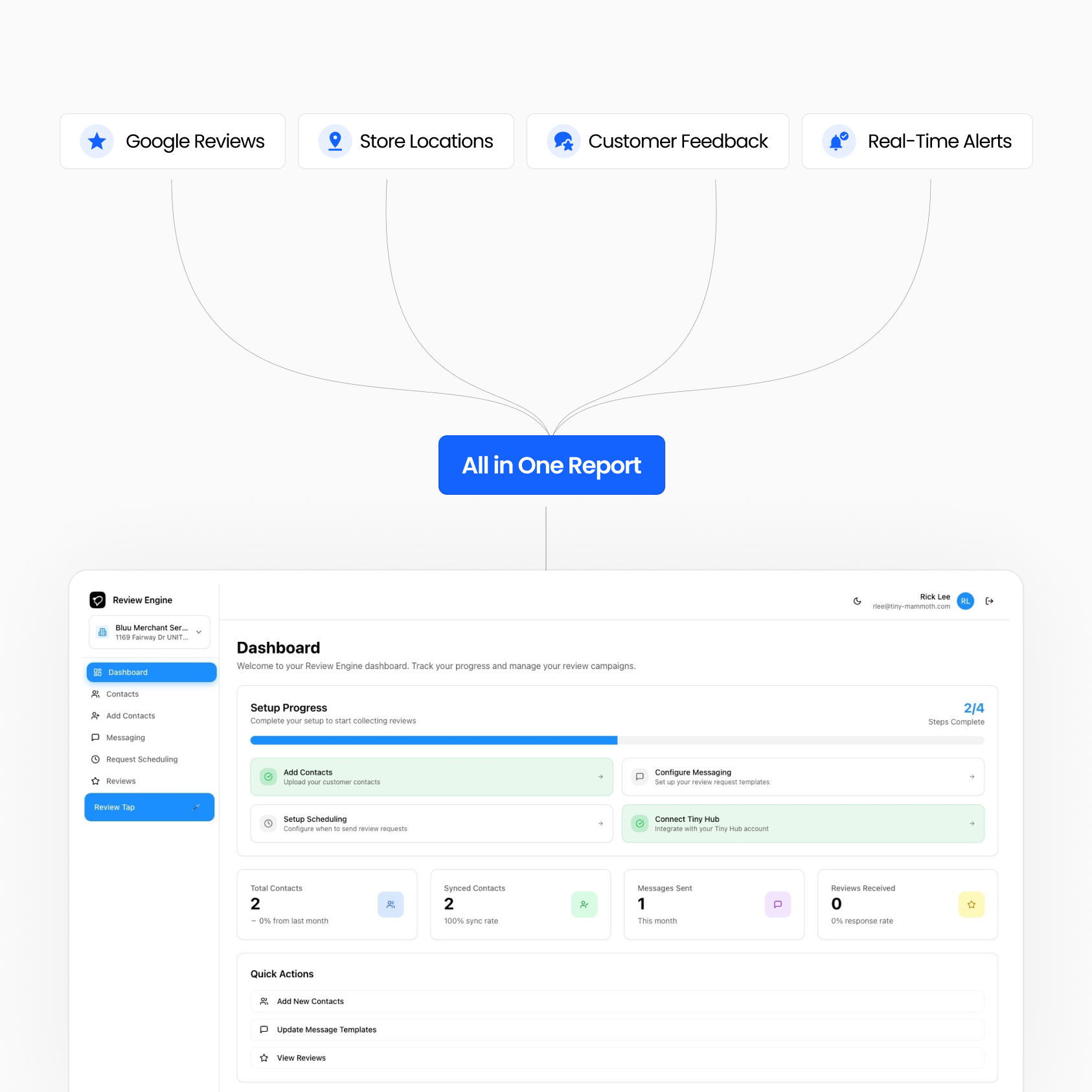
Task: Click the Customer Feedback card
Action: click(658, 141)
